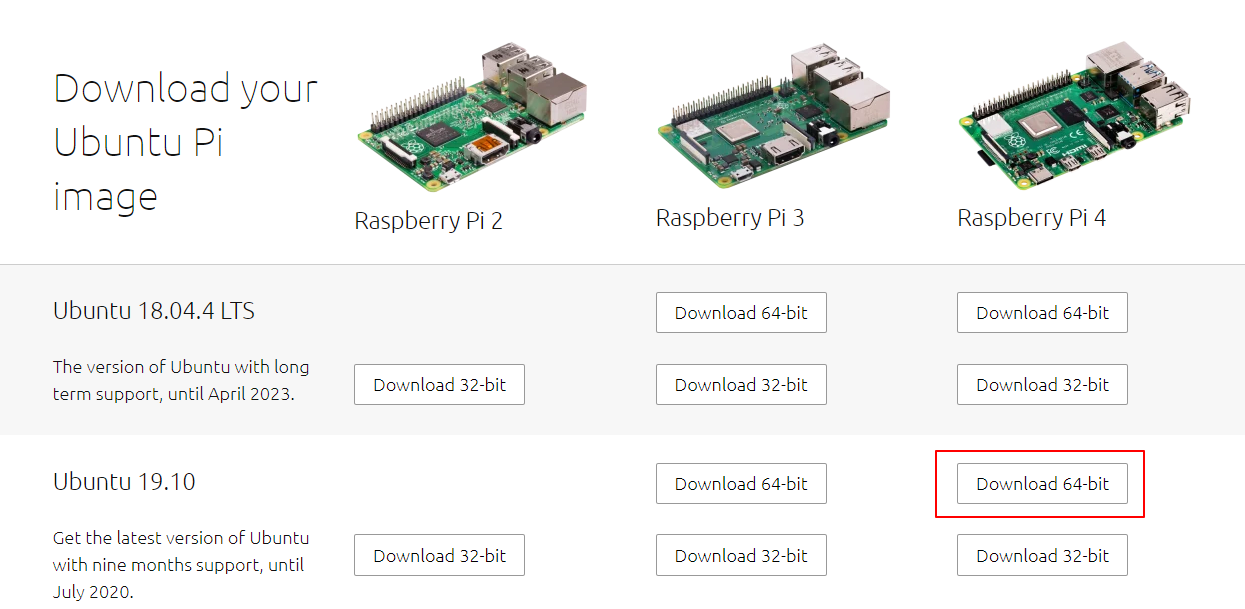This screenshot has height=609, width=1245.
Task: Download Ubuntu 18.04.4 64-bit for Pi 4
Action: [1042, 313]
